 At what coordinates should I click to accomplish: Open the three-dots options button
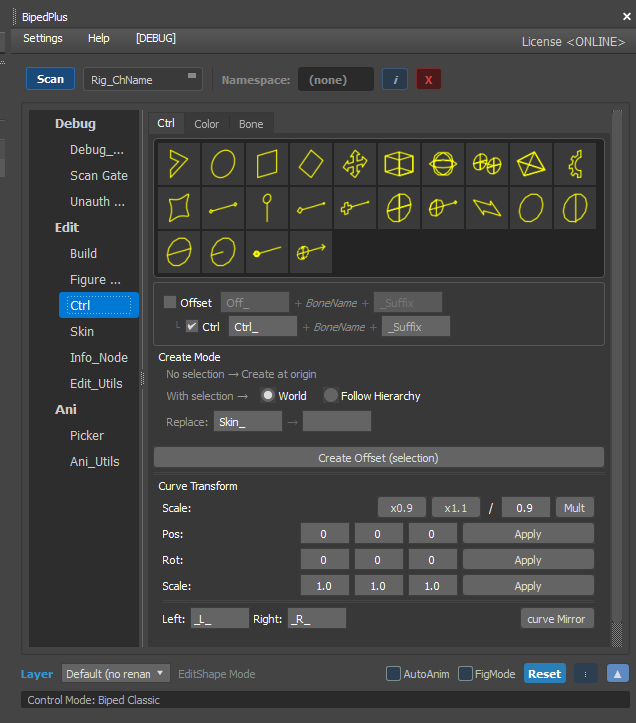click(586, 674)
